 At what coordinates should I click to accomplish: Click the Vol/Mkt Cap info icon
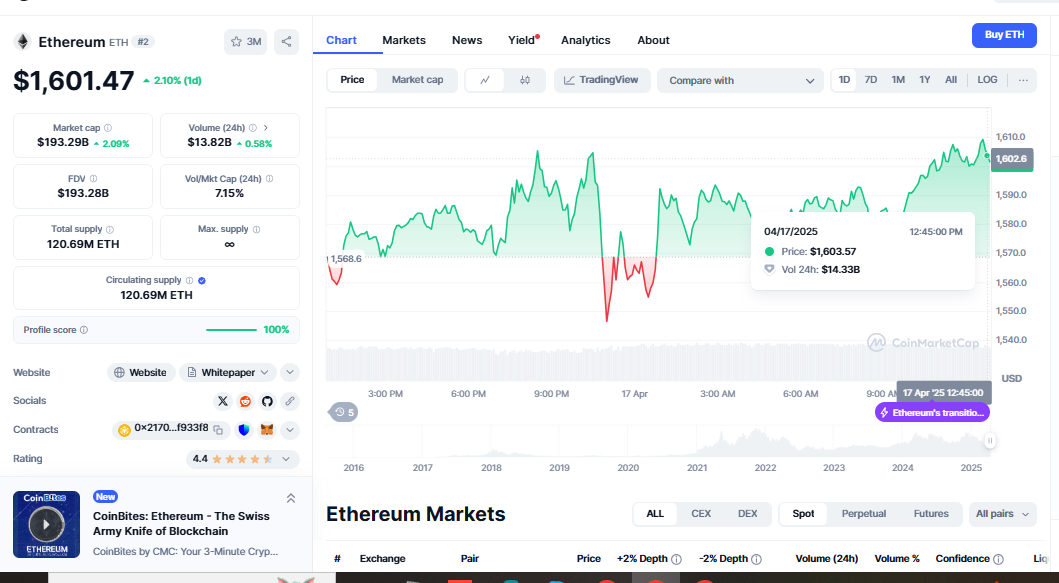269,179
